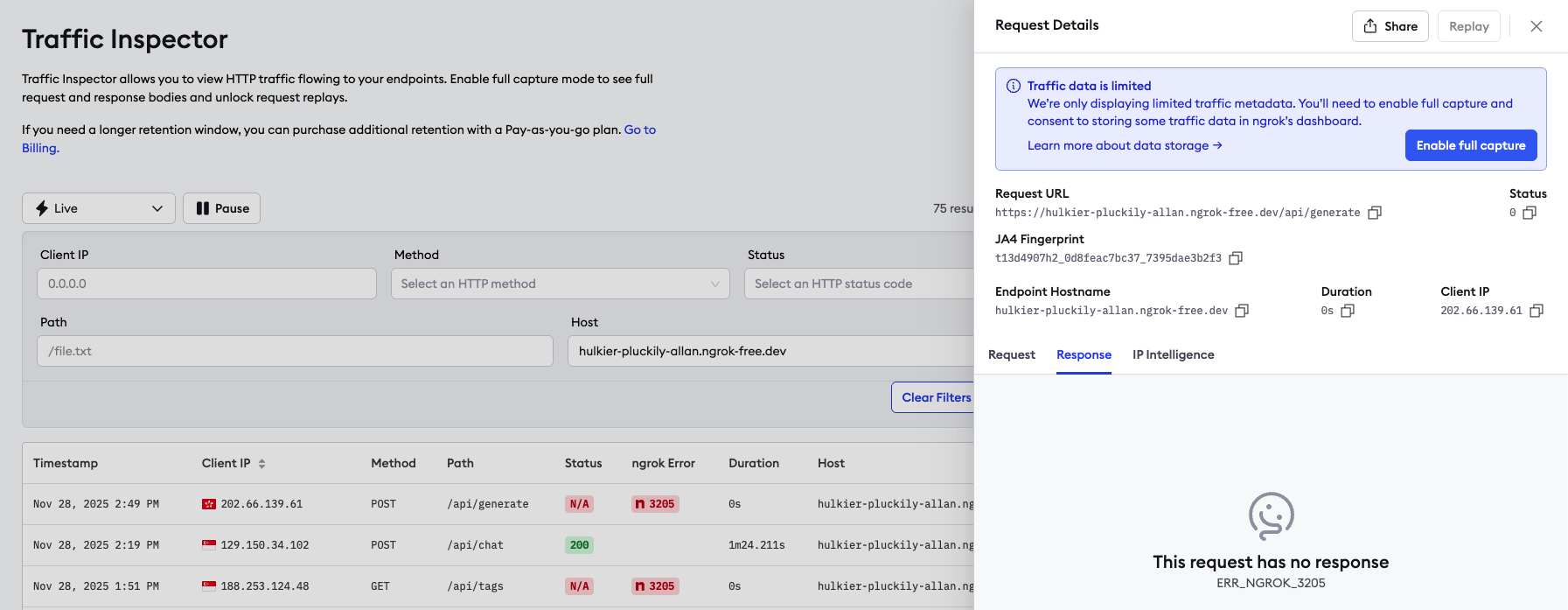Click the Method column header

tap(394, 463)
